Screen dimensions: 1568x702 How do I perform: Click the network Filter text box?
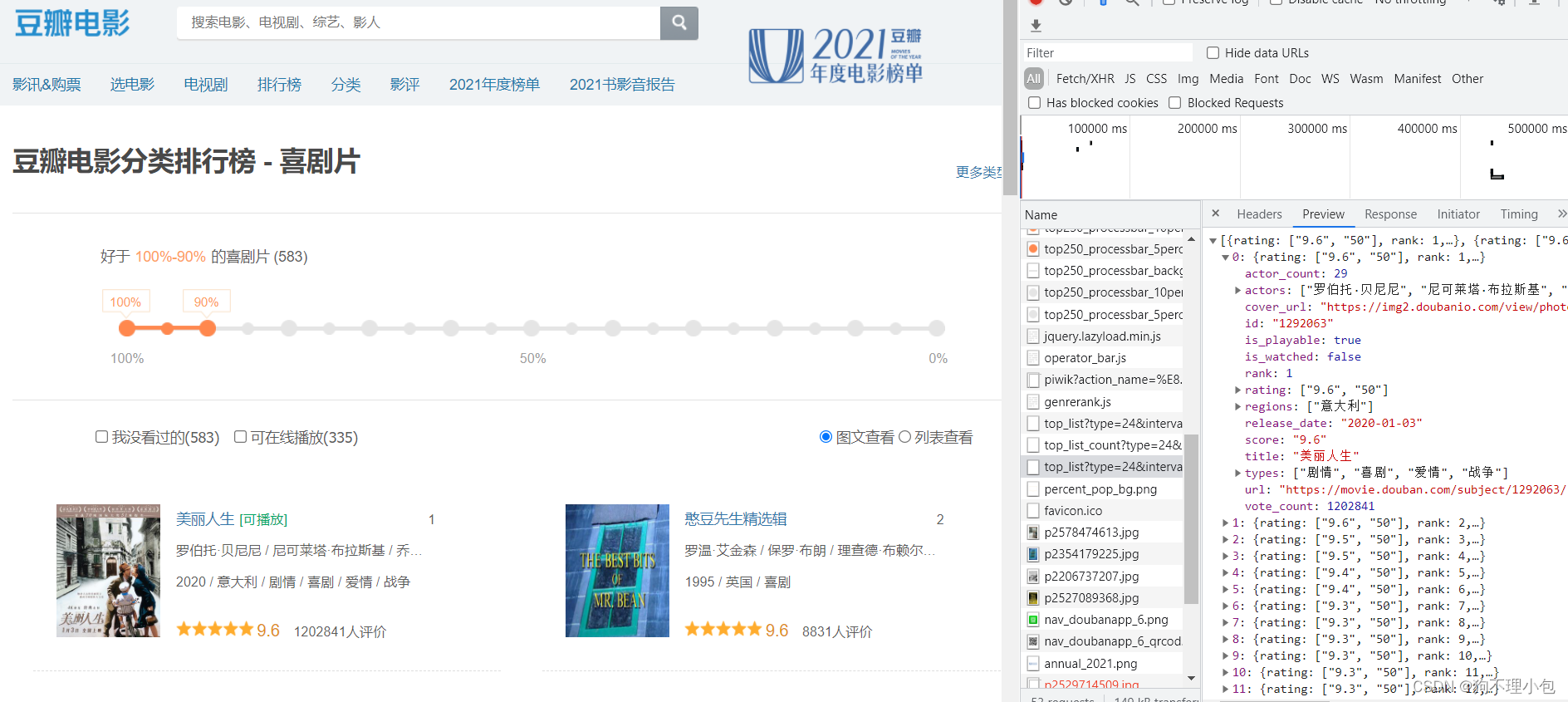tap(1108, 53)
